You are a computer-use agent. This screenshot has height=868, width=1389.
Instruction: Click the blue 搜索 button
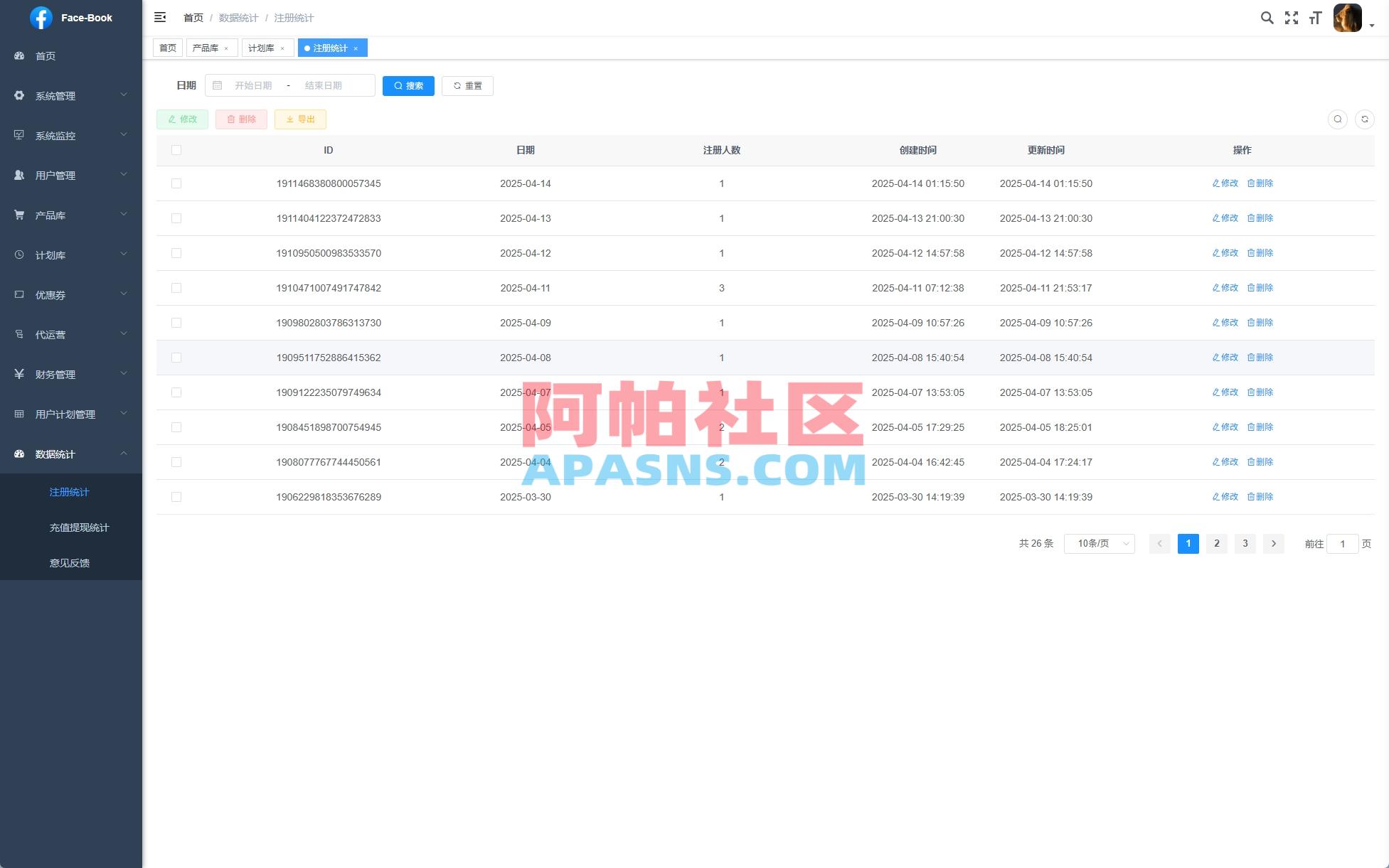(x=408, y=86)
